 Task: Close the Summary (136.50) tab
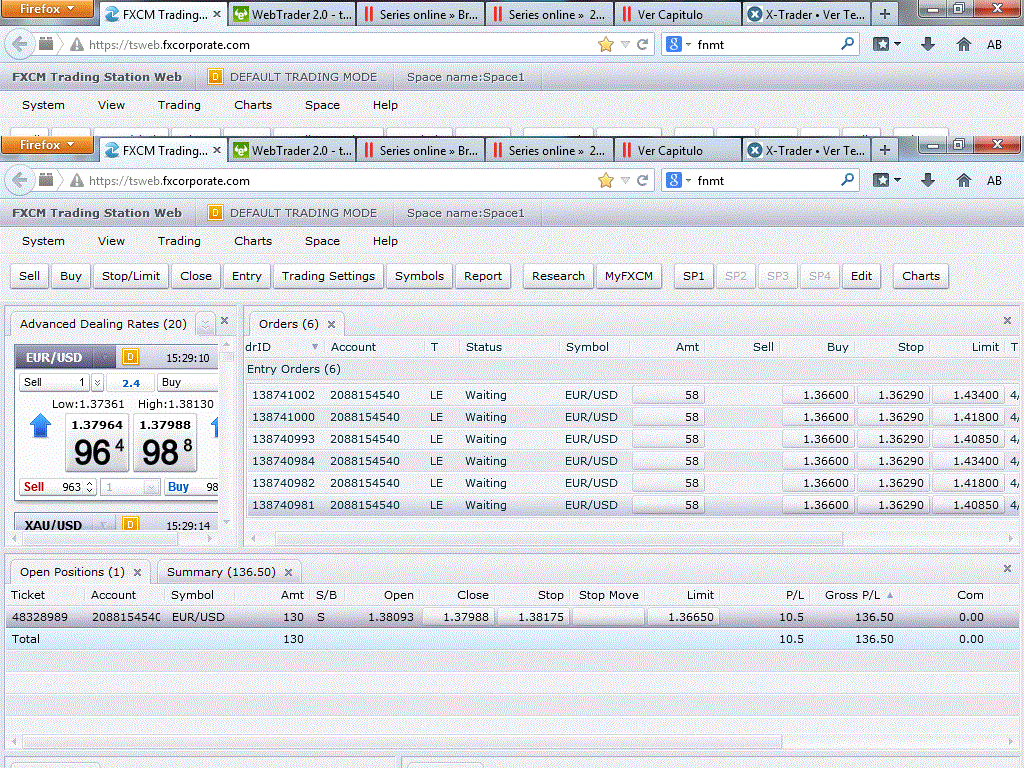(x=288, y=572)
